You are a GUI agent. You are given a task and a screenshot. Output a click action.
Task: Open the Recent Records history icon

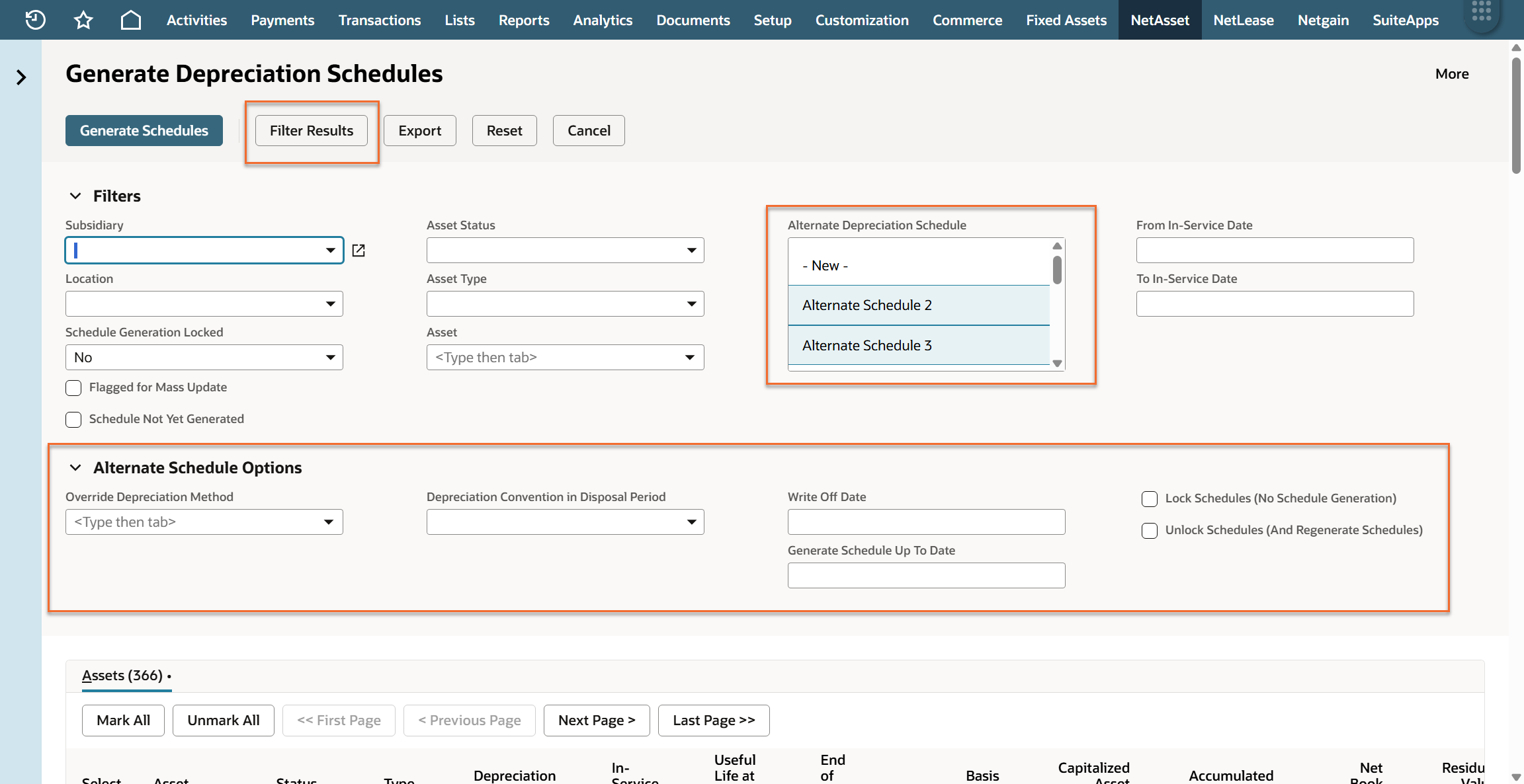tap(36, 20)
